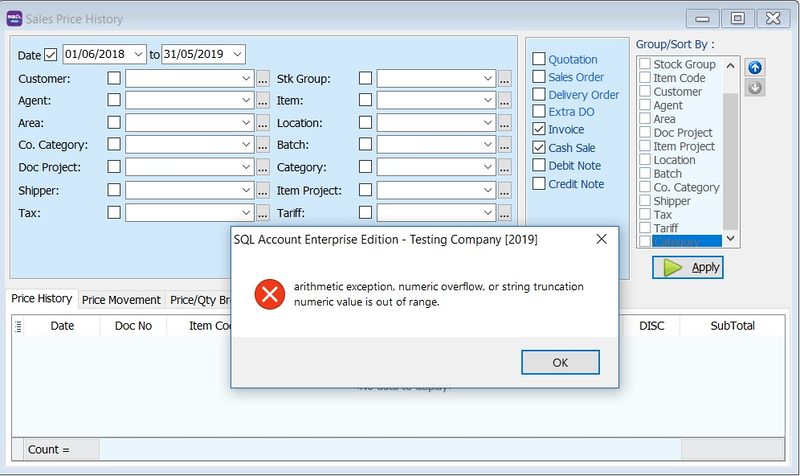Close the error dialog with X

point(602,240)
